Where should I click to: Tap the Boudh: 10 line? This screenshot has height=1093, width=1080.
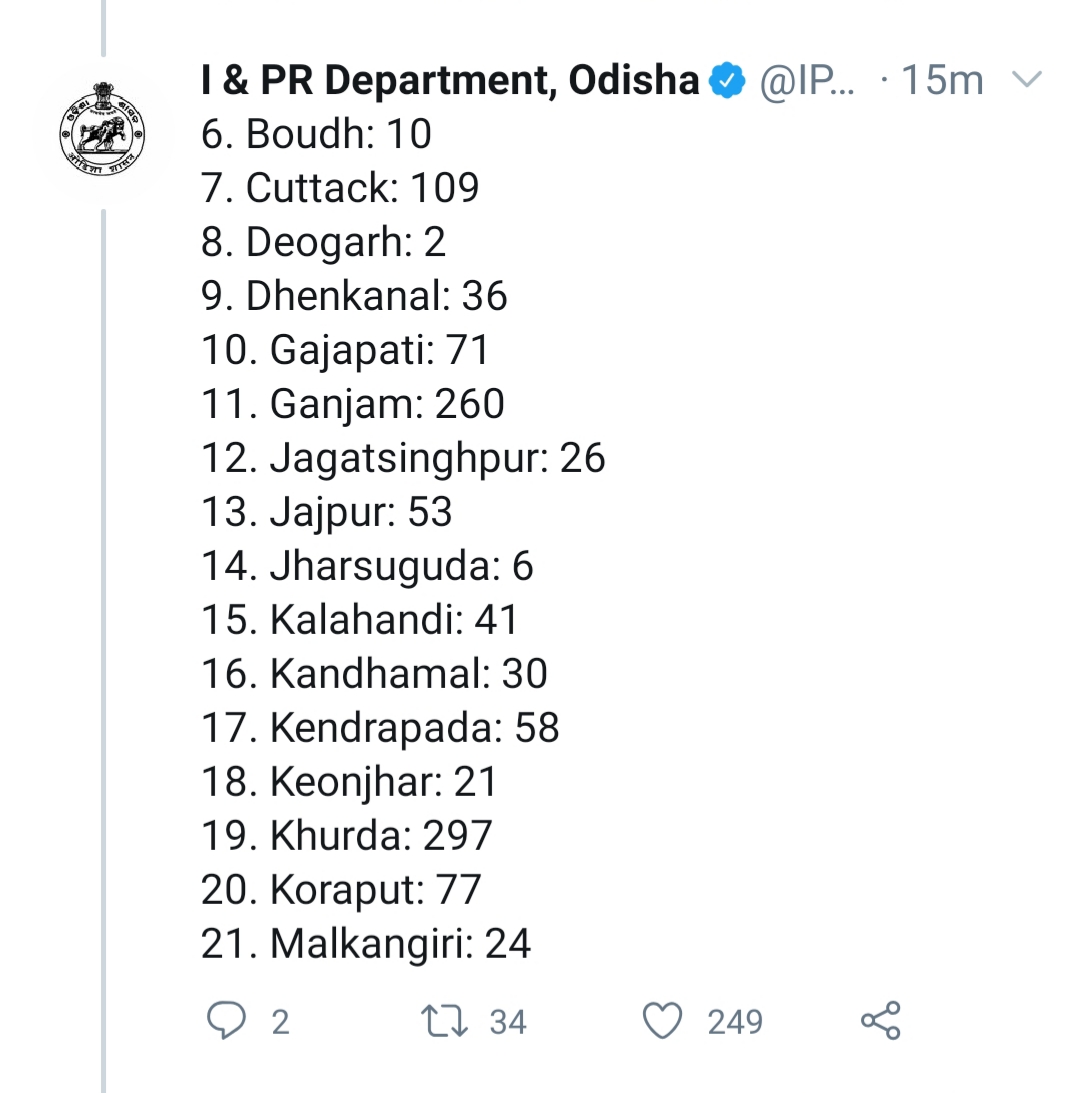(x=316, y=133)
